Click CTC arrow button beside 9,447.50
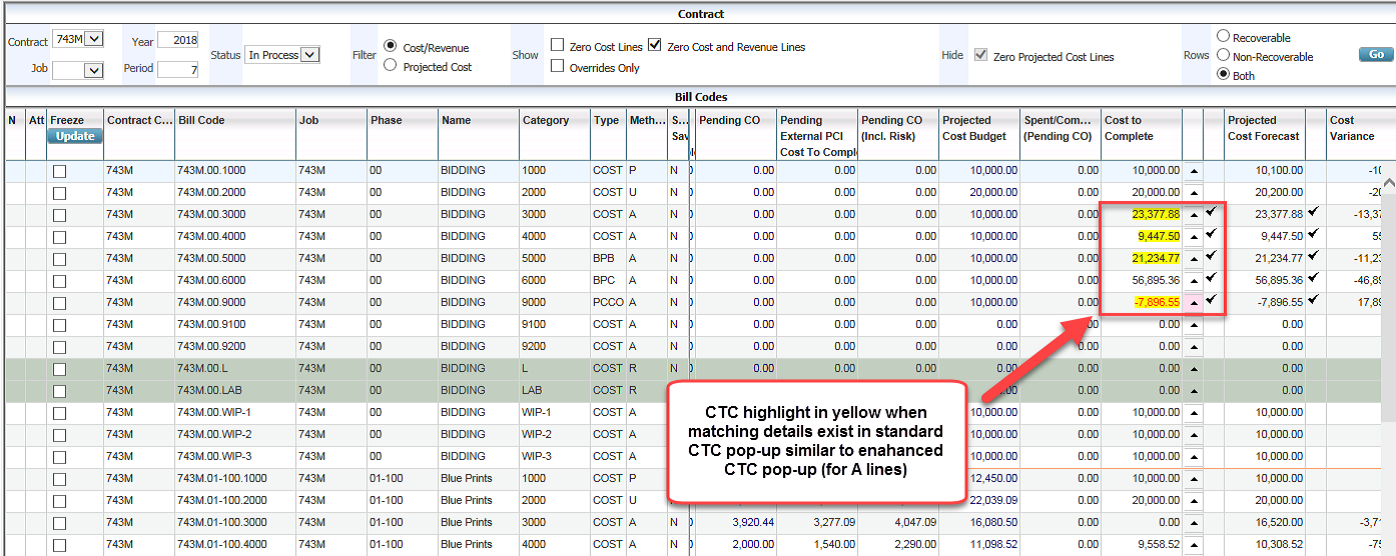This screenshot has width=1396, height=556. (1193, 236)
